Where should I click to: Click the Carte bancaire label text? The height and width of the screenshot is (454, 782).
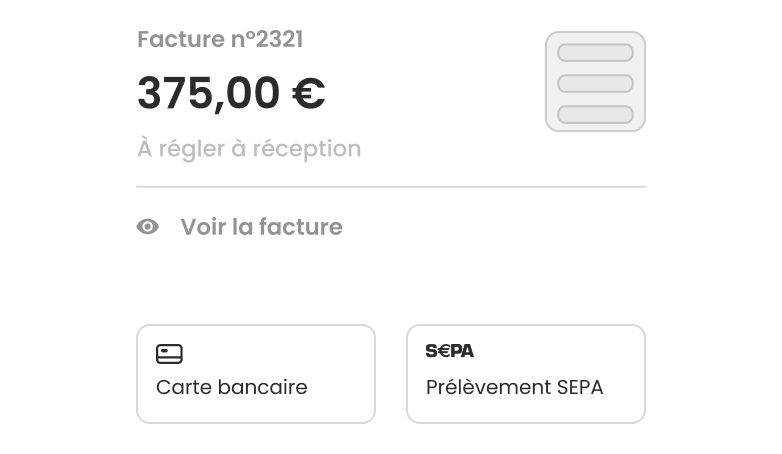232,387
